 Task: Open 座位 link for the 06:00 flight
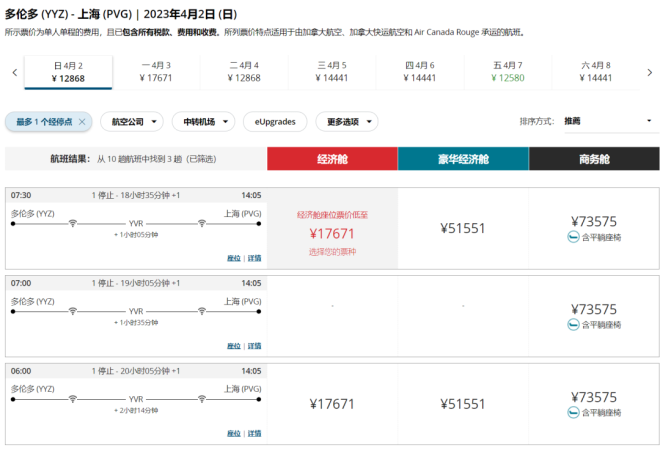pos(233,433)
